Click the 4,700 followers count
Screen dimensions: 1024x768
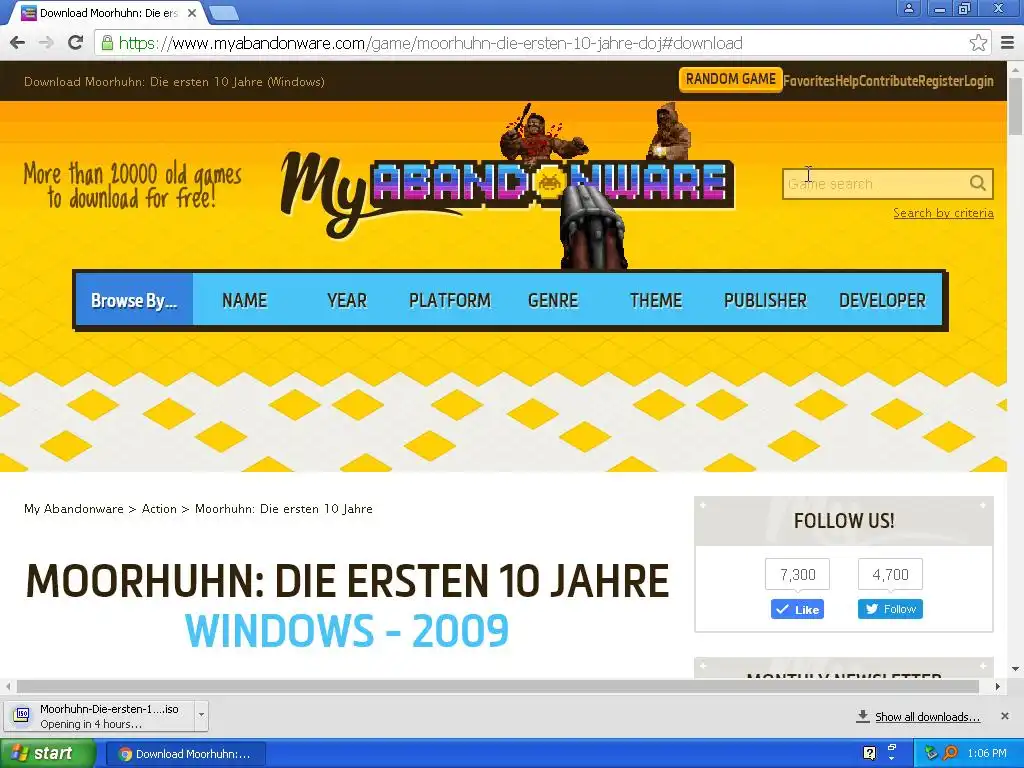[x=890, y=574]
